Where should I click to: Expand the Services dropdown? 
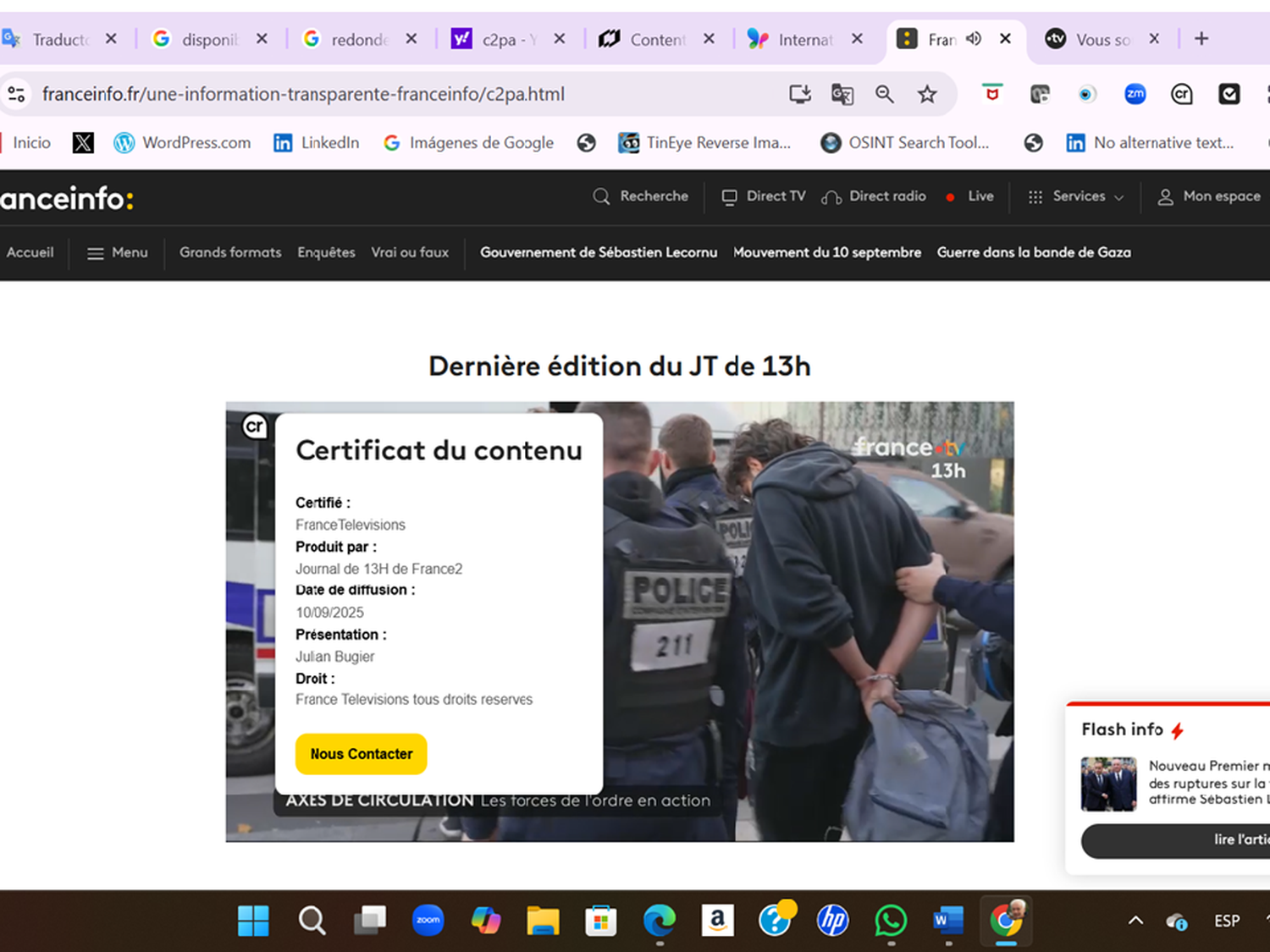click(1075, 196)
